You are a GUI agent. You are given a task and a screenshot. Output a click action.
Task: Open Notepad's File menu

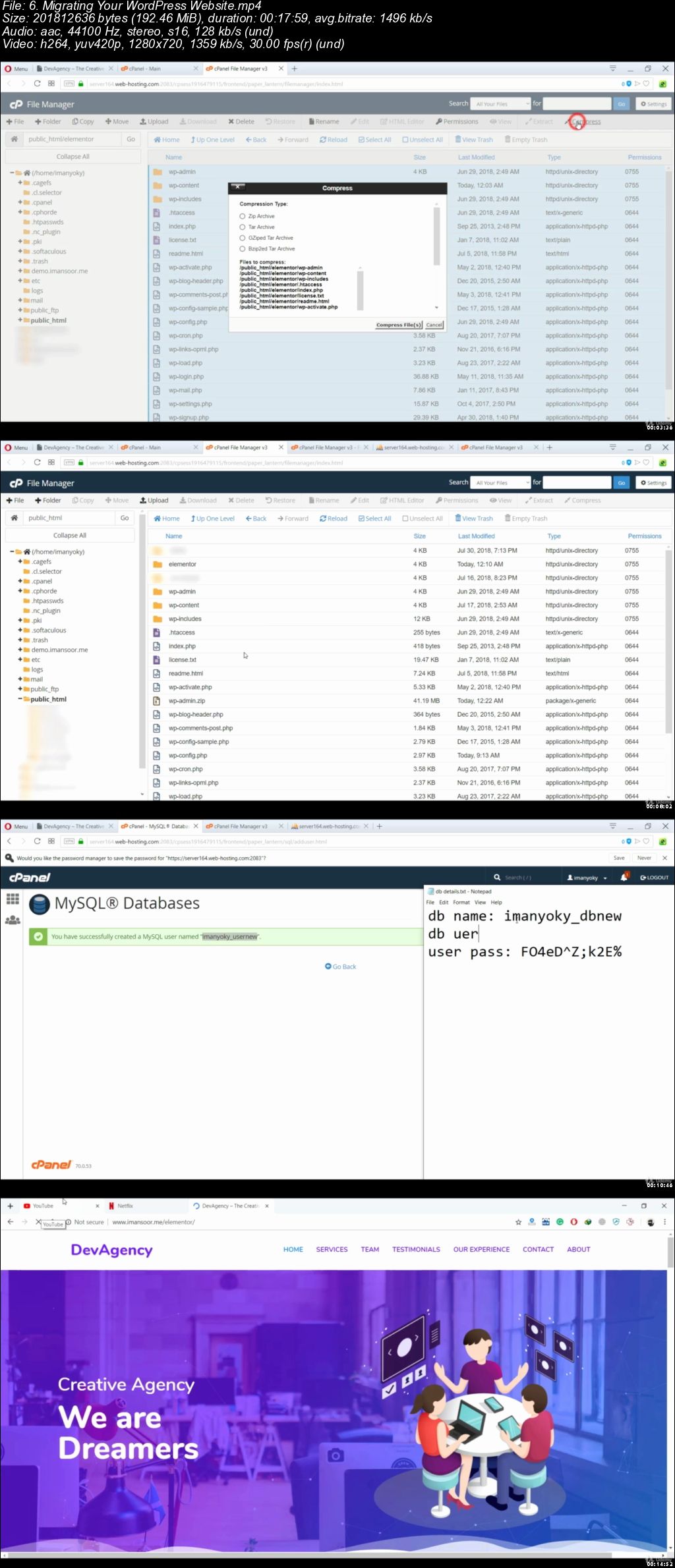(430, 903)
